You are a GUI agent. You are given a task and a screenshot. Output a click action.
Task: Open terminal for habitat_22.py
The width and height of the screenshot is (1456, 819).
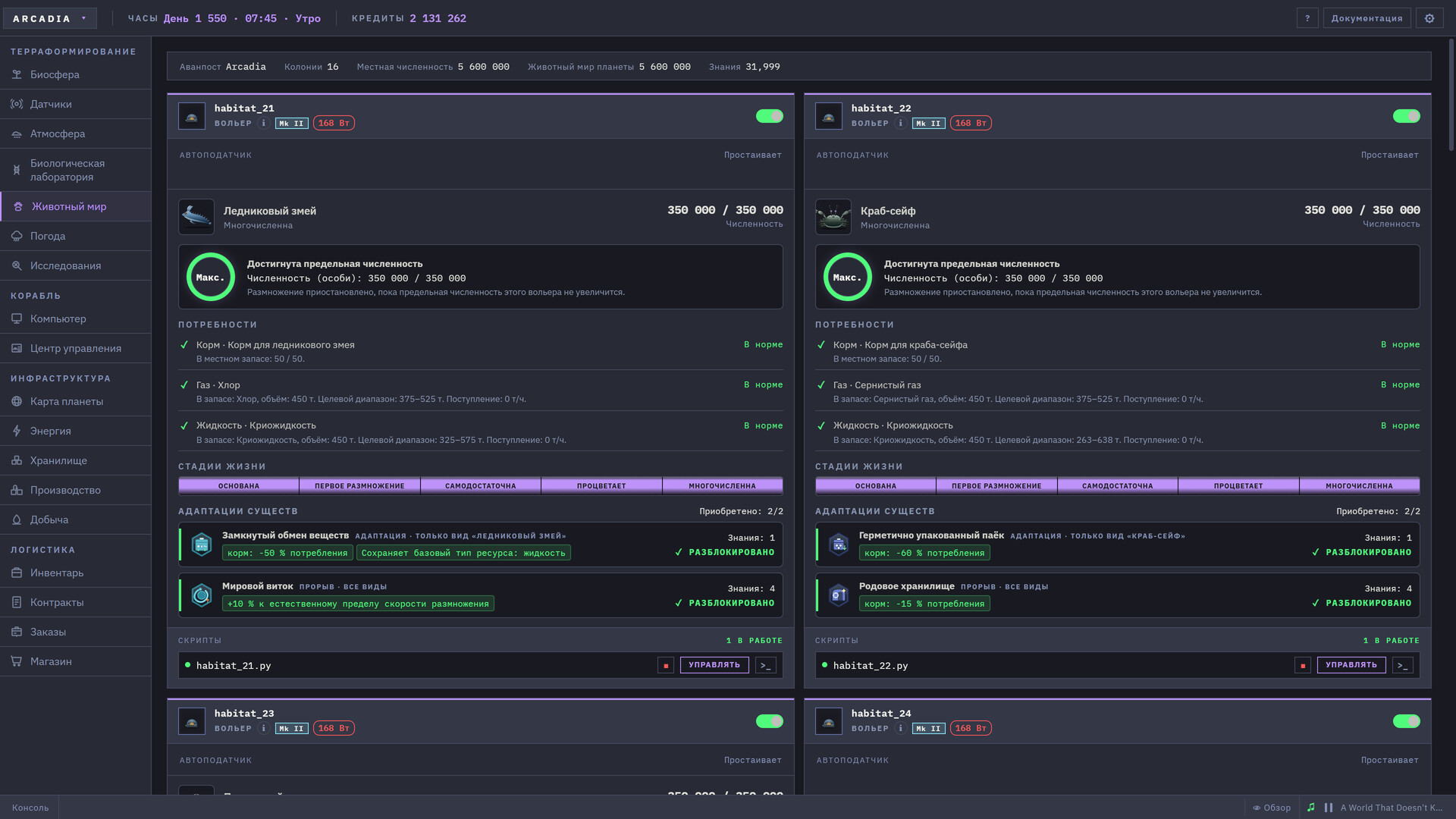click(x=1403, y=666)
